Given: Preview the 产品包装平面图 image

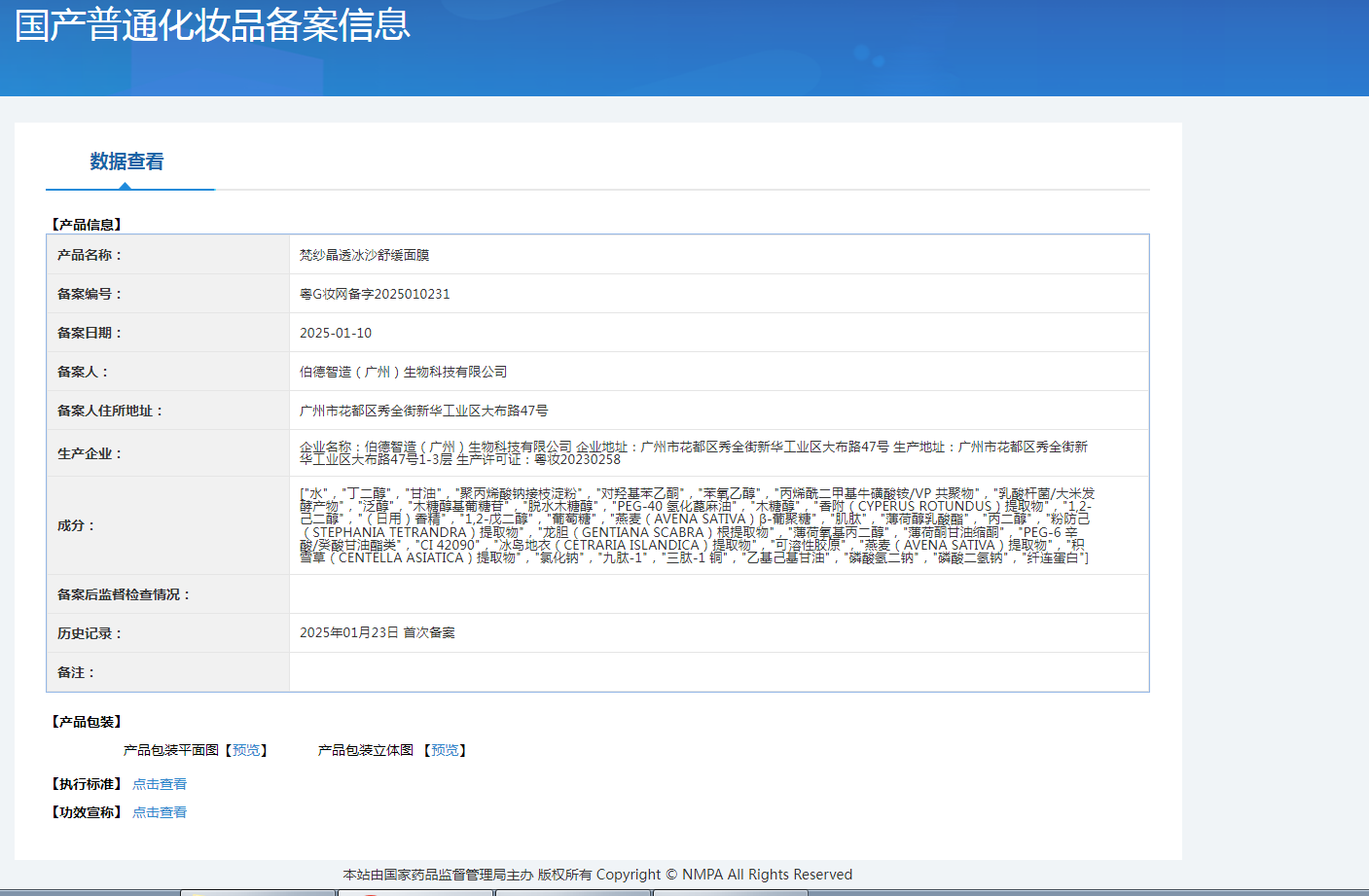Looking at the screenshot, I should [247, 750].
